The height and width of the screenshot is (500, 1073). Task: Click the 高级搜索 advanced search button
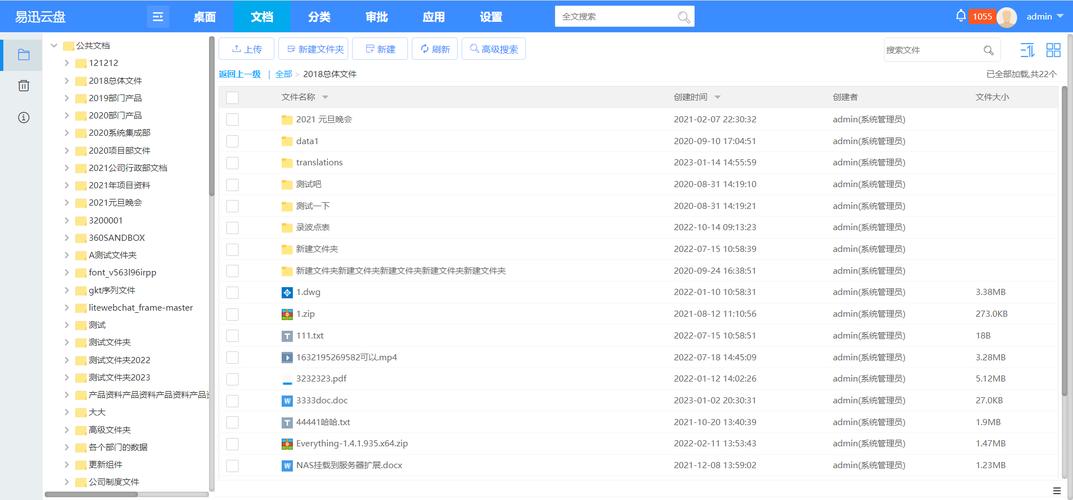click(x=493, y=49)
